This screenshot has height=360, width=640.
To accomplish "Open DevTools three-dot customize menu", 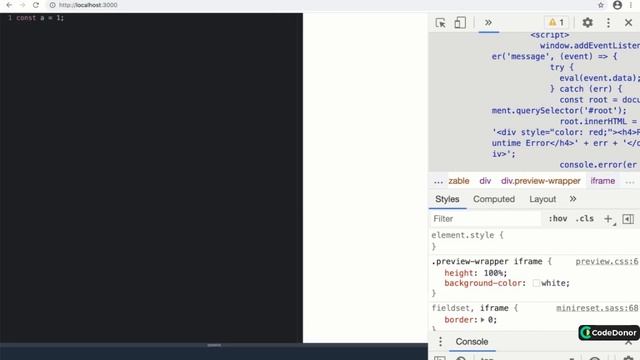I will click(x=608, y=22).
